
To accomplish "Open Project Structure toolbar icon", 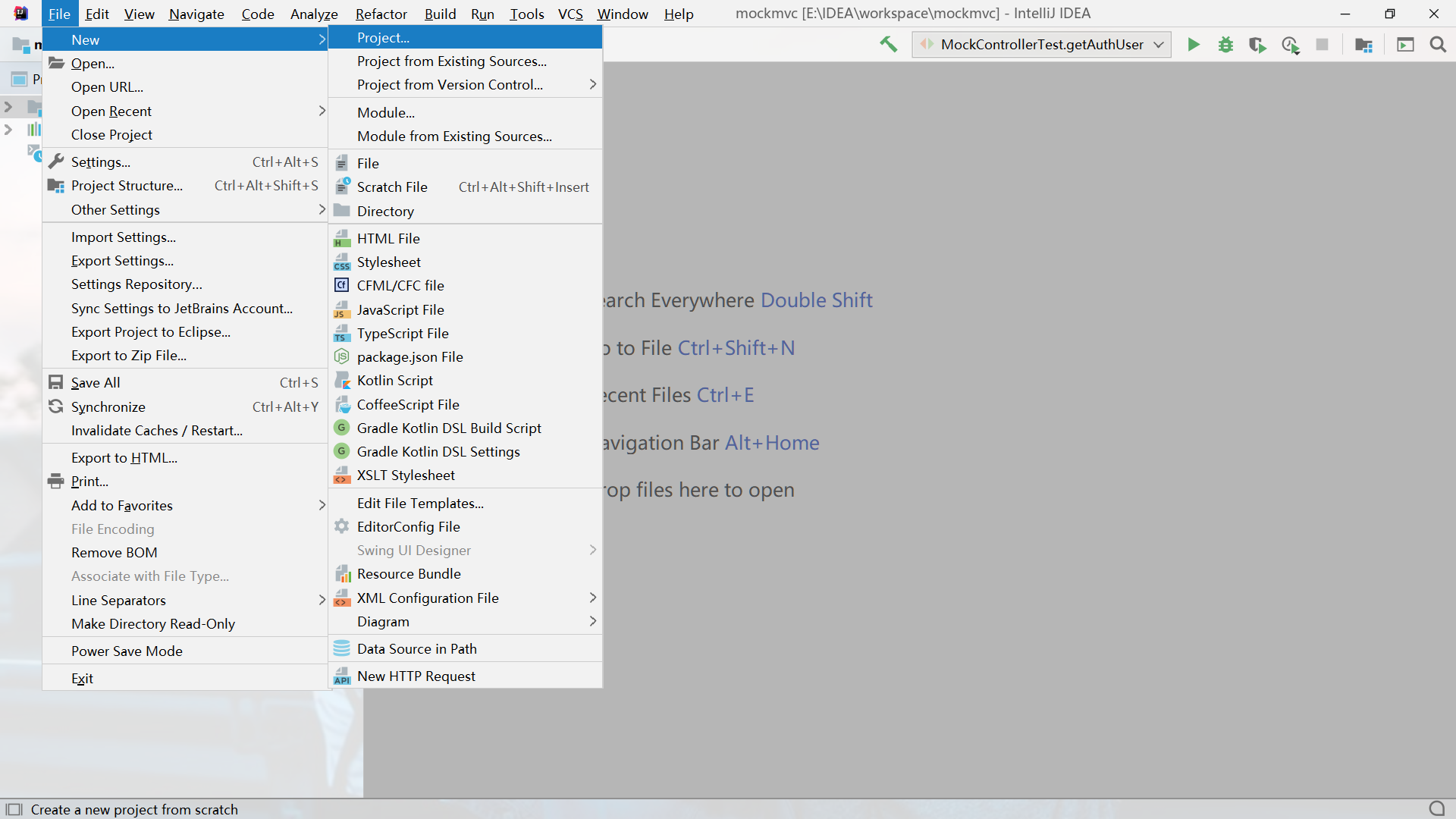I will point(1363,45).
